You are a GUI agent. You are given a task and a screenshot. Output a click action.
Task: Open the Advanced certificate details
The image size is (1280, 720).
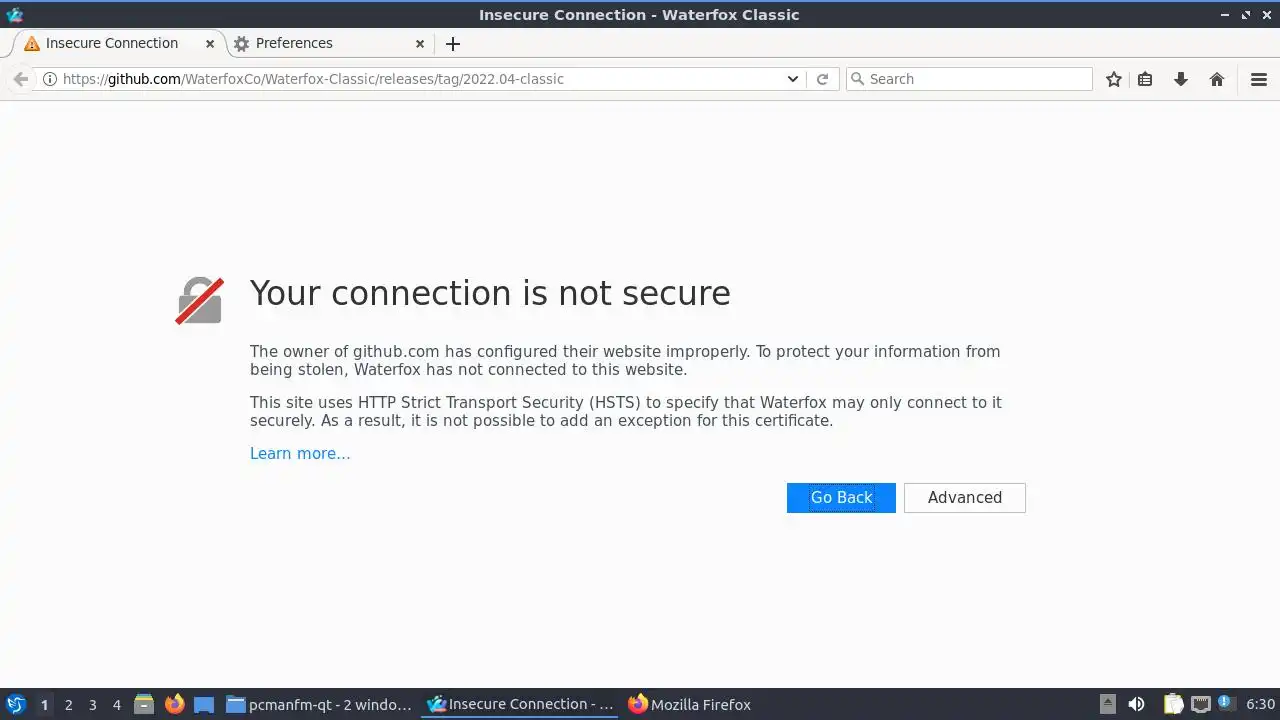(x=965, y=498)
